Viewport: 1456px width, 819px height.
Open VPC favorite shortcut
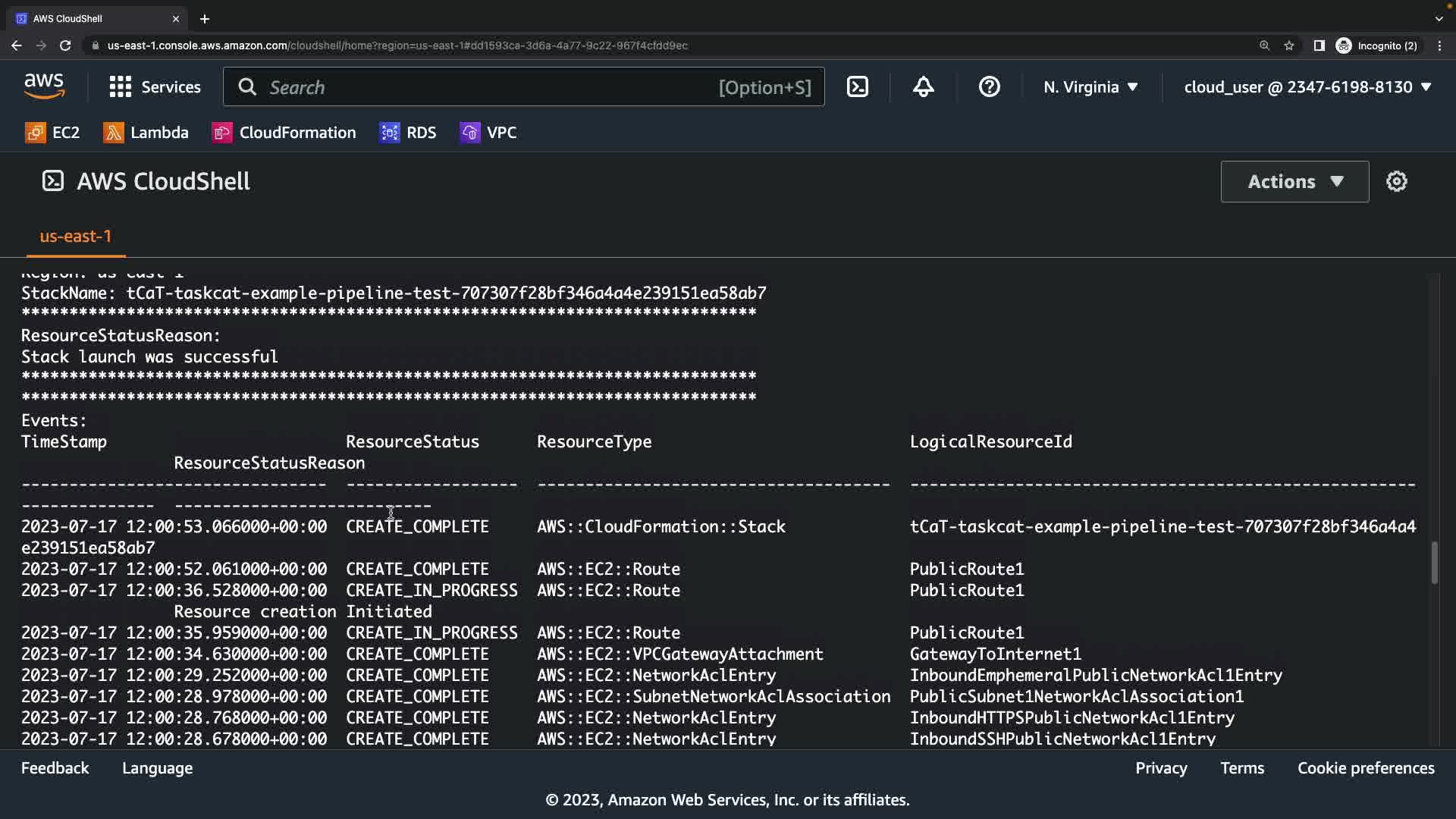488,133
